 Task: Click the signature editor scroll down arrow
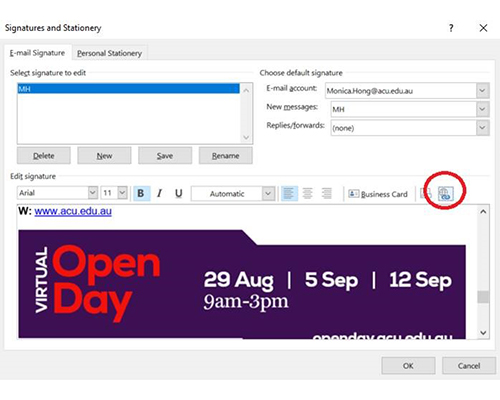[x=483, y=333]
